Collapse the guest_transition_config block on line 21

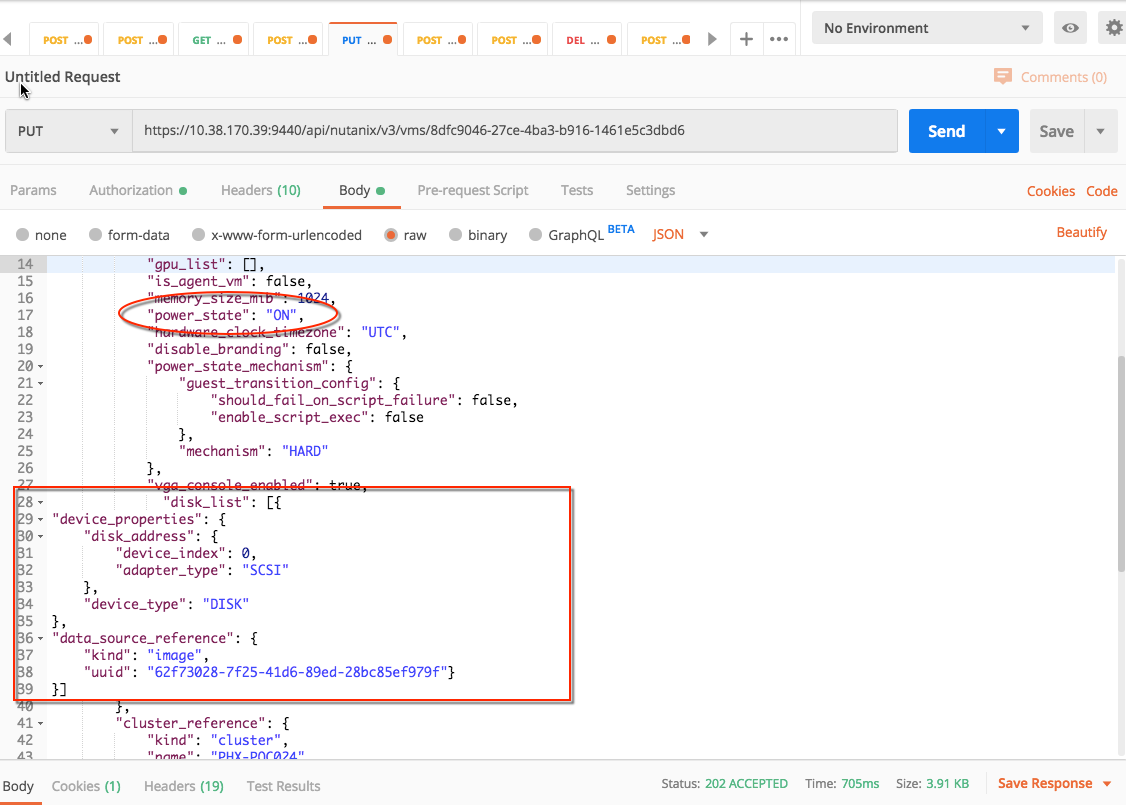(41, 383)
